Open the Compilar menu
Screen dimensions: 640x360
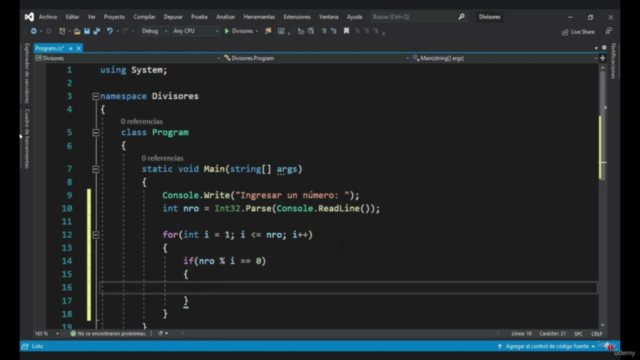click(x=144, y=17)
